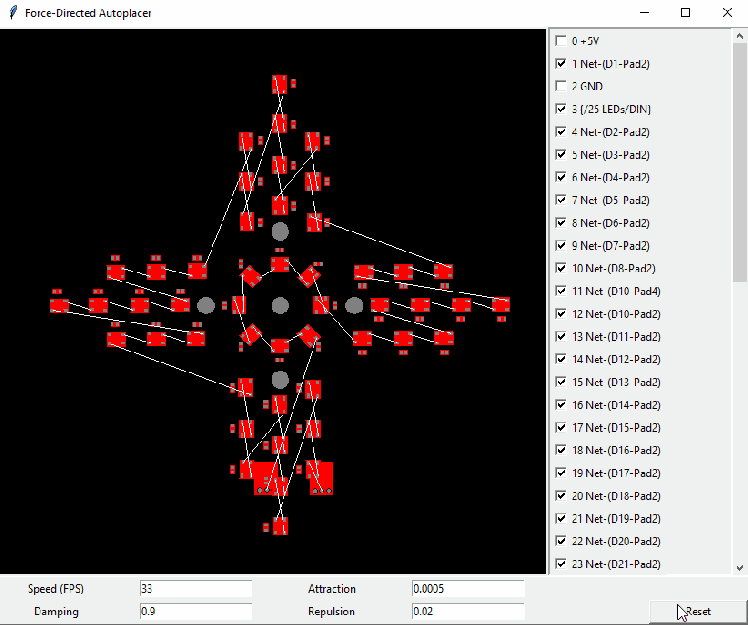Click the large red component at bottom right of cluster
This screenshot has height=625, width=748.
[x=320, y=475]
